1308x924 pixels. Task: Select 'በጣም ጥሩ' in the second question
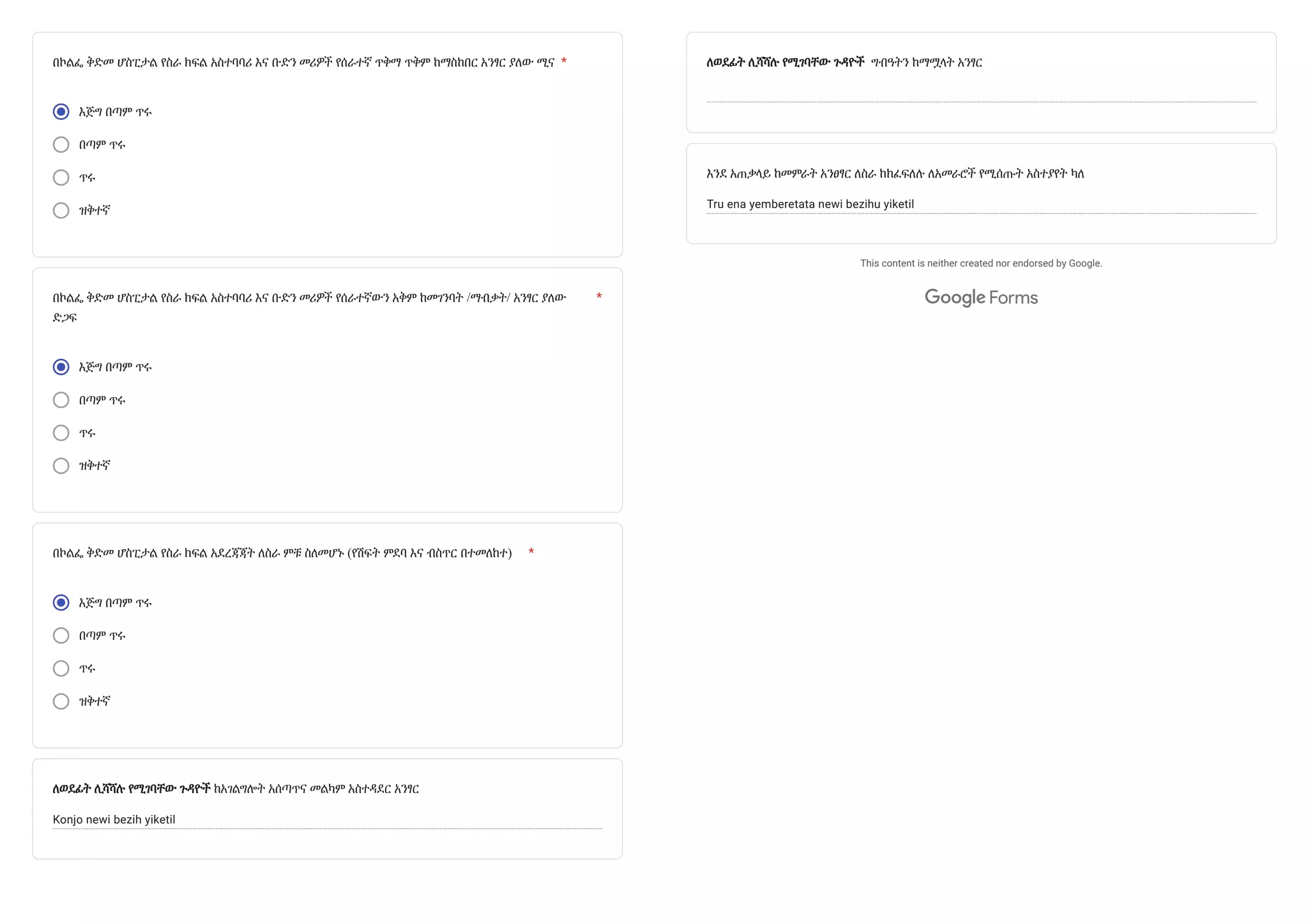click(x=61, y=400)
